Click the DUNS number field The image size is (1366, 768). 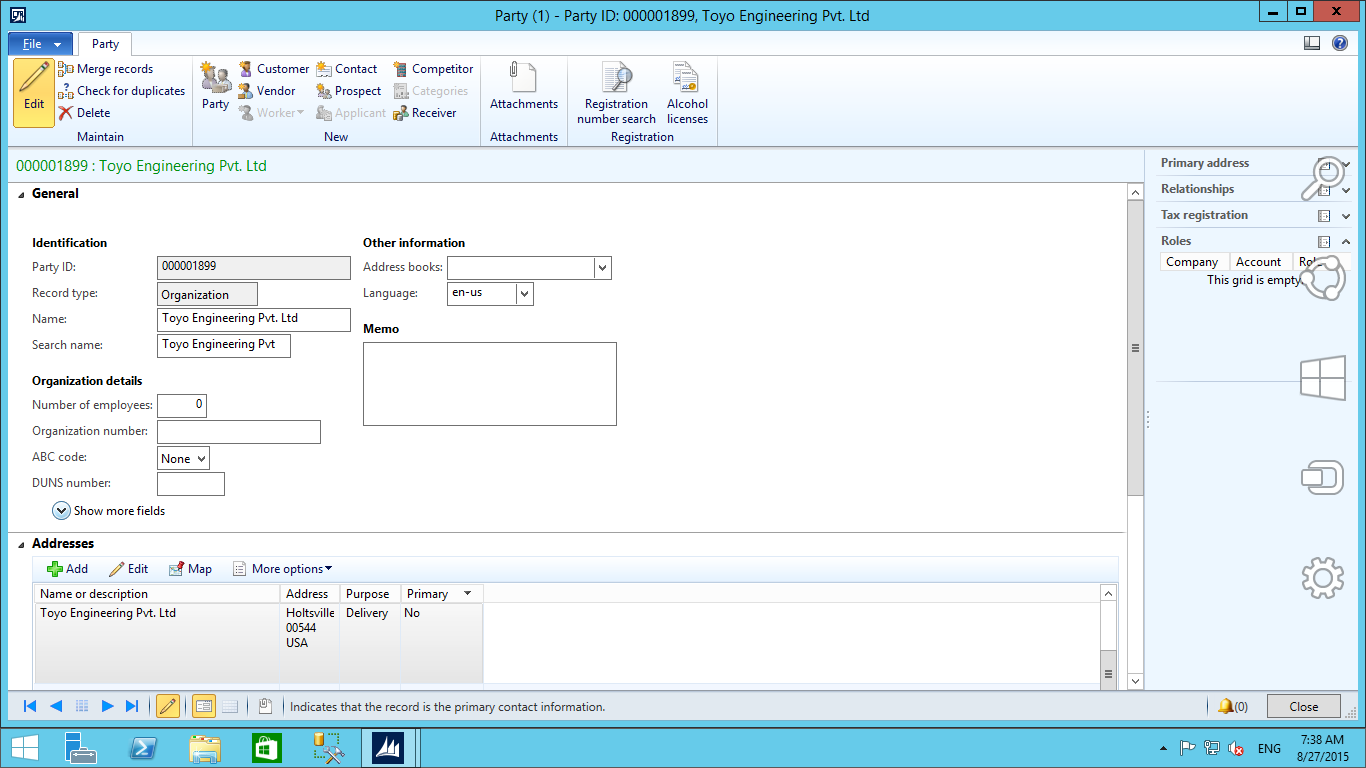(x=191, y=484)
